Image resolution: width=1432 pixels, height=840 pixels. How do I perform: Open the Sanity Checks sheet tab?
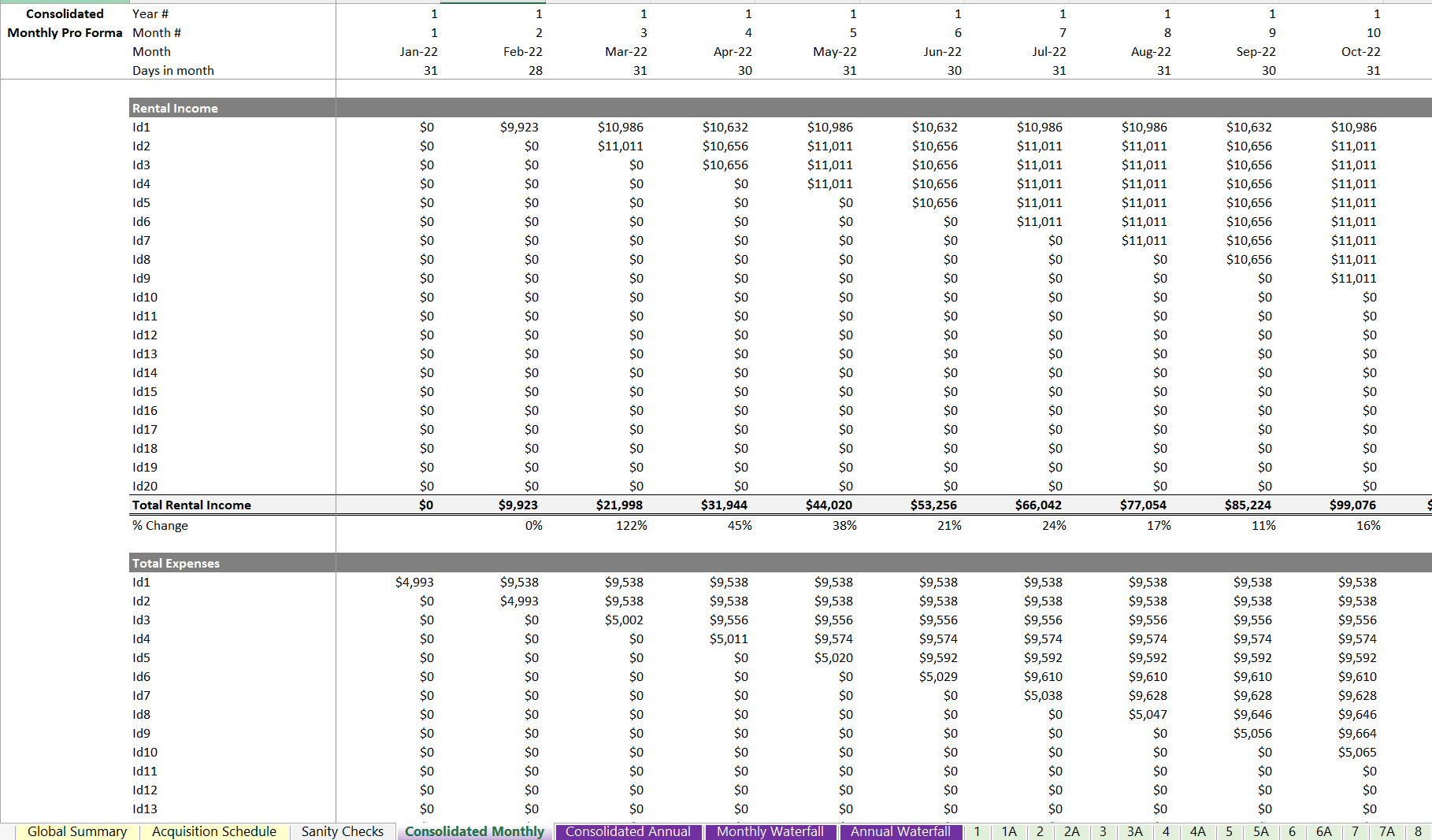tap(342, 831)
